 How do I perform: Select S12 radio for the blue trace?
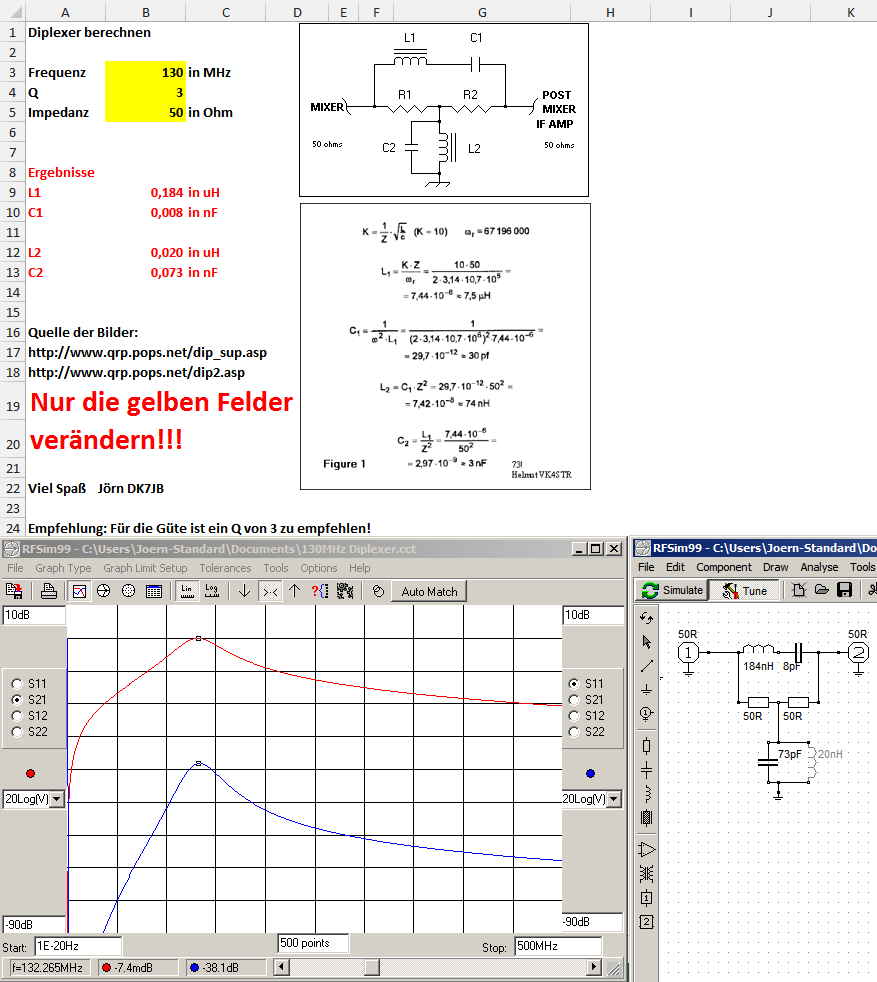point(573,716)
